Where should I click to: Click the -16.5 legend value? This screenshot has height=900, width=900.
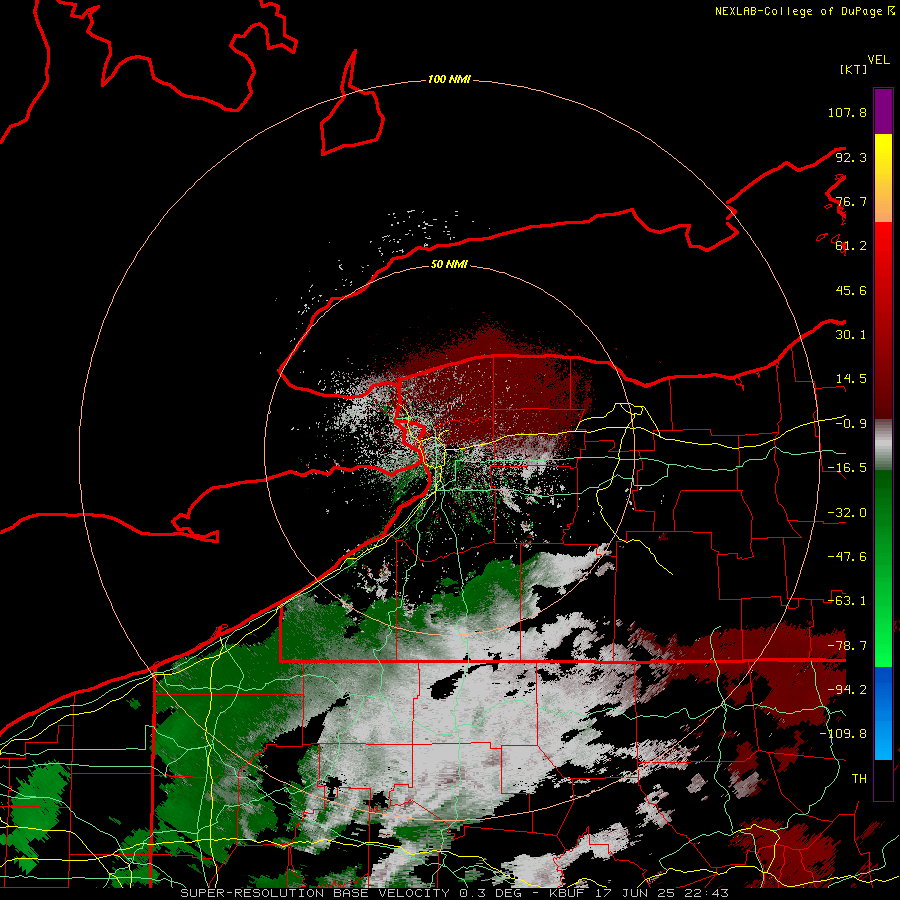tap(847, 468)
